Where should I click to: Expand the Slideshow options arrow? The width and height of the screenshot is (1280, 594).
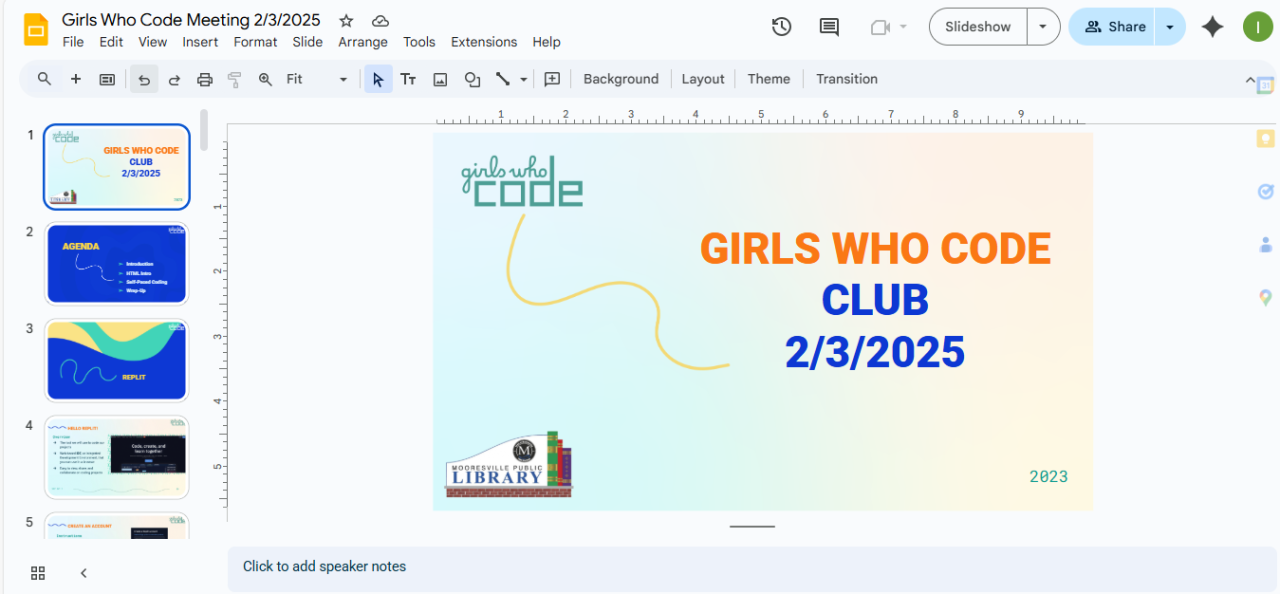[x=1043, y=27]
